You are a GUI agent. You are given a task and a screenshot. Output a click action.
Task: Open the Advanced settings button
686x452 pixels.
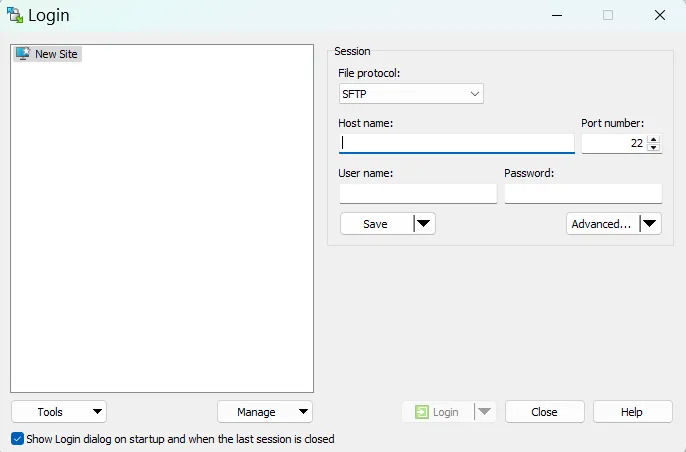[602, 224]
